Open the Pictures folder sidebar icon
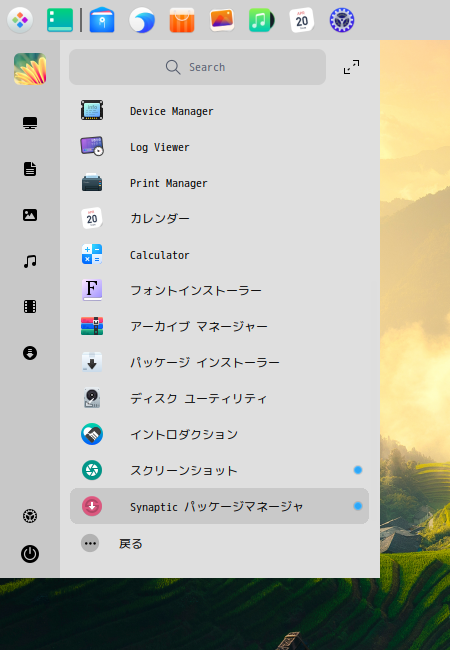450x650 pixels. pos(30,215)
